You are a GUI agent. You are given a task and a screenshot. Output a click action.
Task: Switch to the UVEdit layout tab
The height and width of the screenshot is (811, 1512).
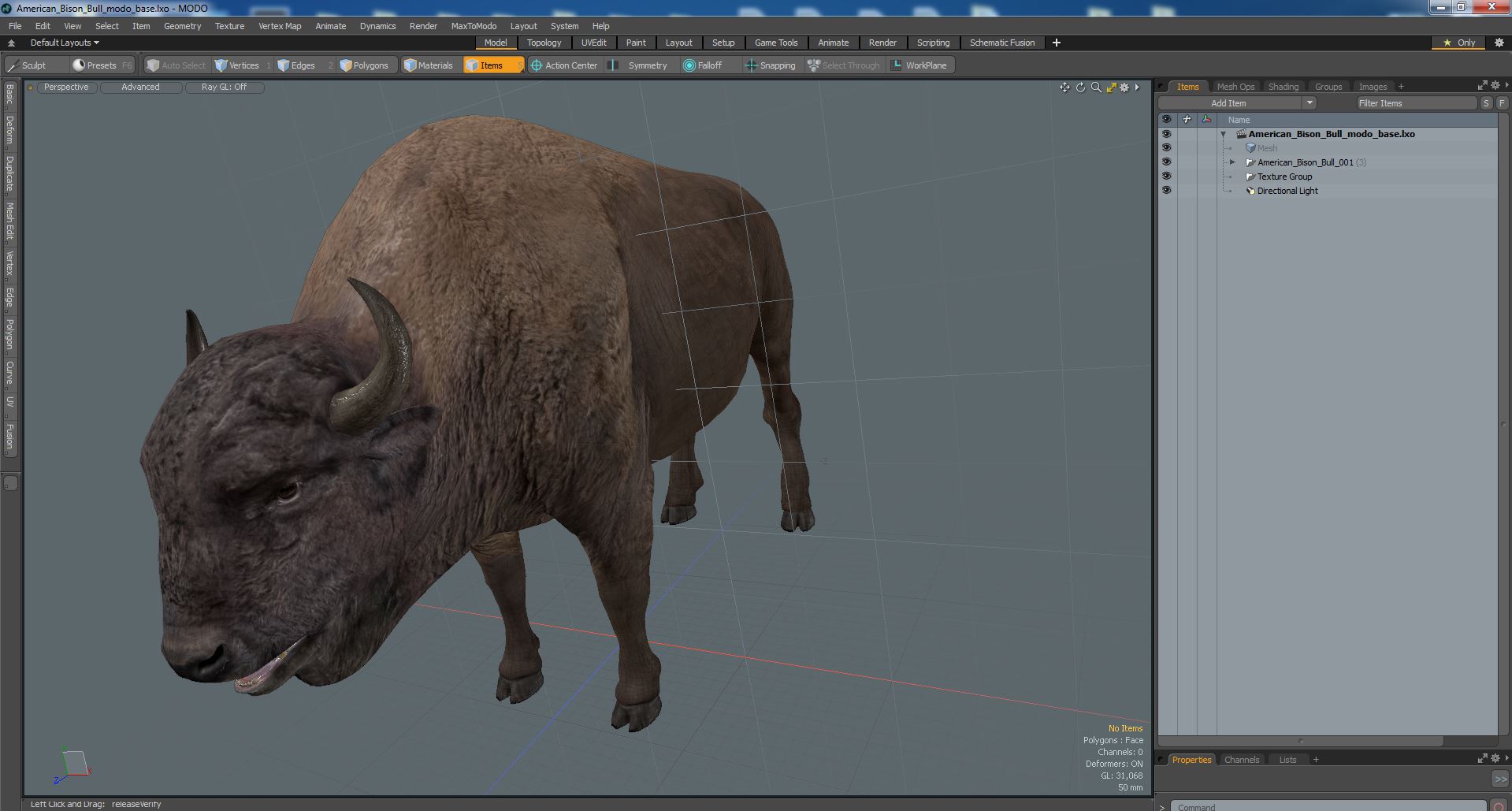[593, 43]
